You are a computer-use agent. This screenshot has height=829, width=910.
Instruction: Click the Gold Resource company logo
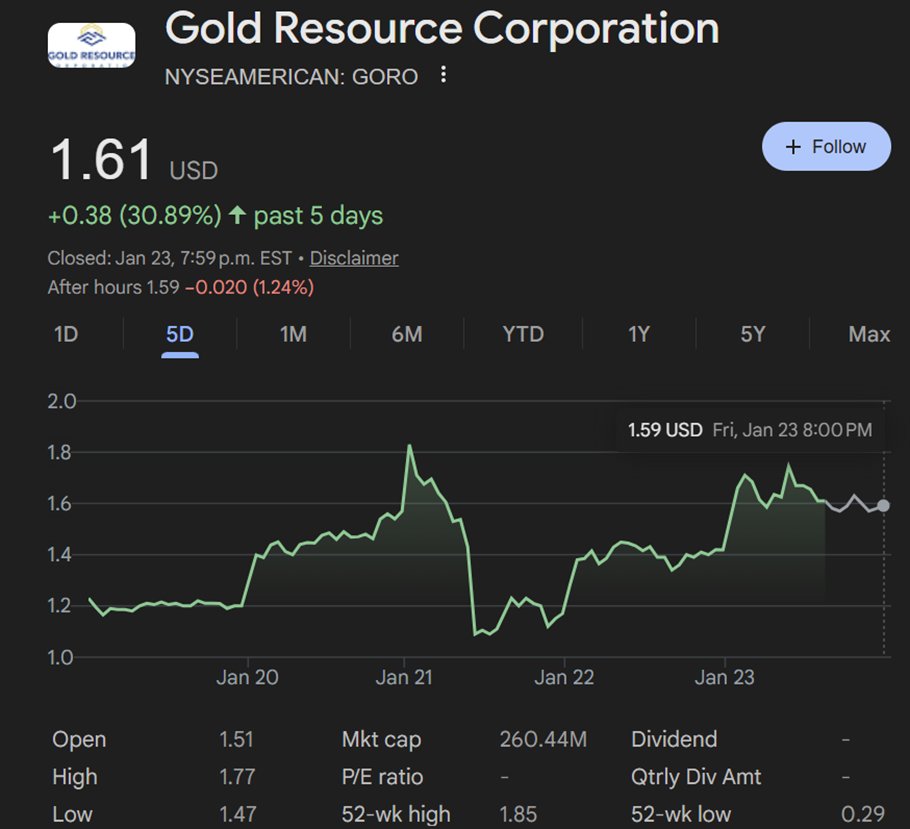click(92, 45)
